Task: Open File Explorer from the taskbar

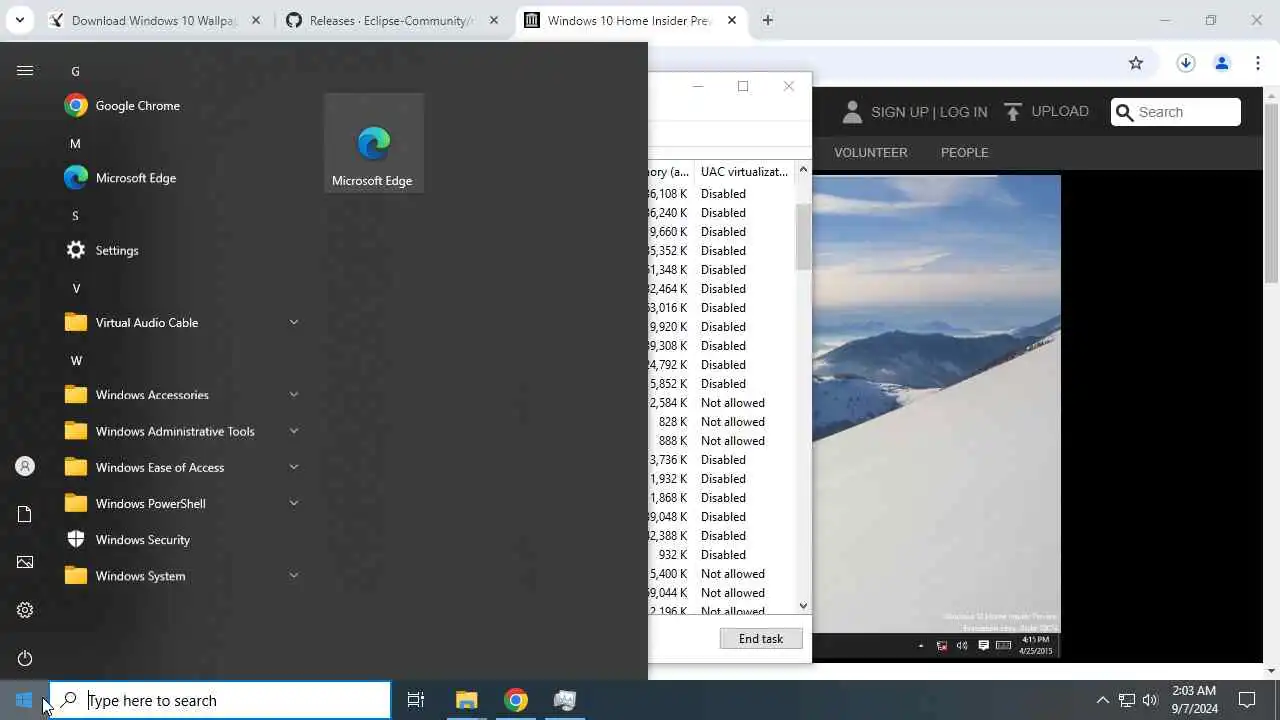Action: (x=467, y=700)
